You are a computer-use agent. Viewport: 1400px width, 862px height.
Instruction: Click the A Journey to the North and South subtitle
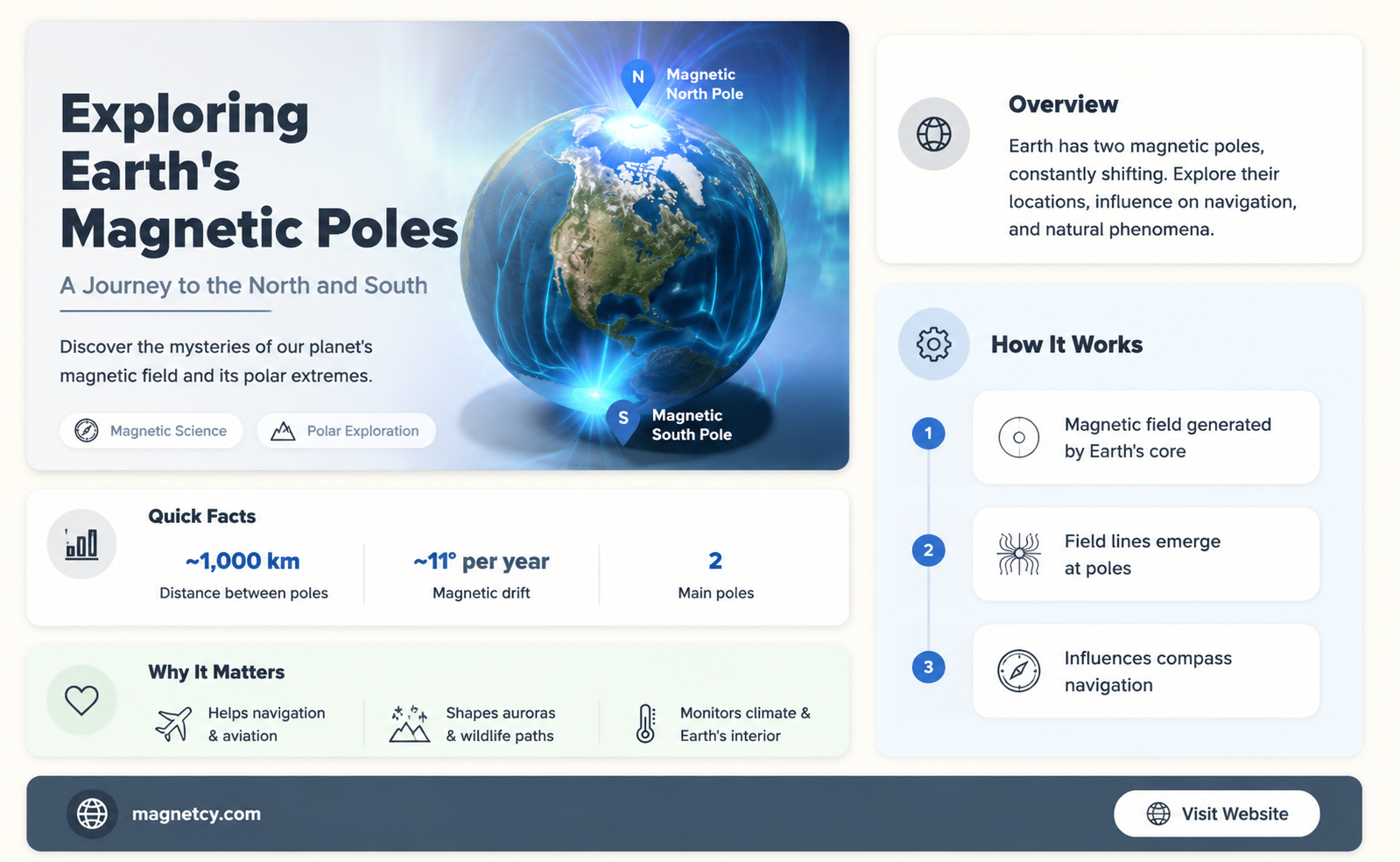[x=243, y=286]
